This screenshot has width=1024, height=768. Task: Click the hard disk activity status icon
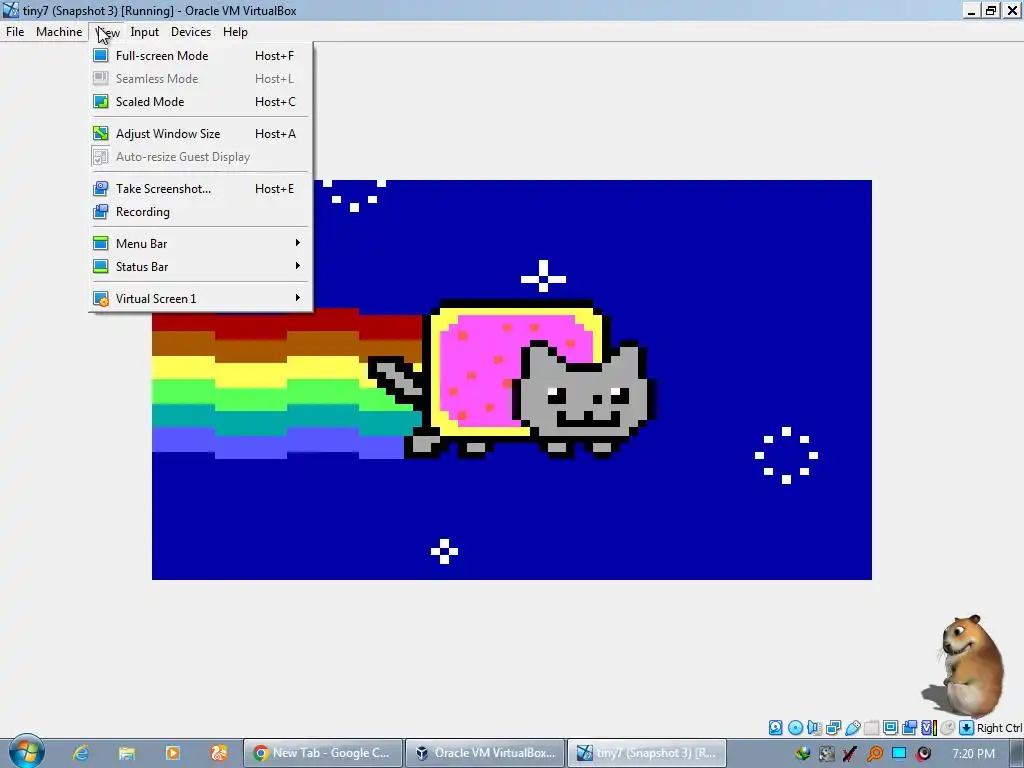pos(775,728)
